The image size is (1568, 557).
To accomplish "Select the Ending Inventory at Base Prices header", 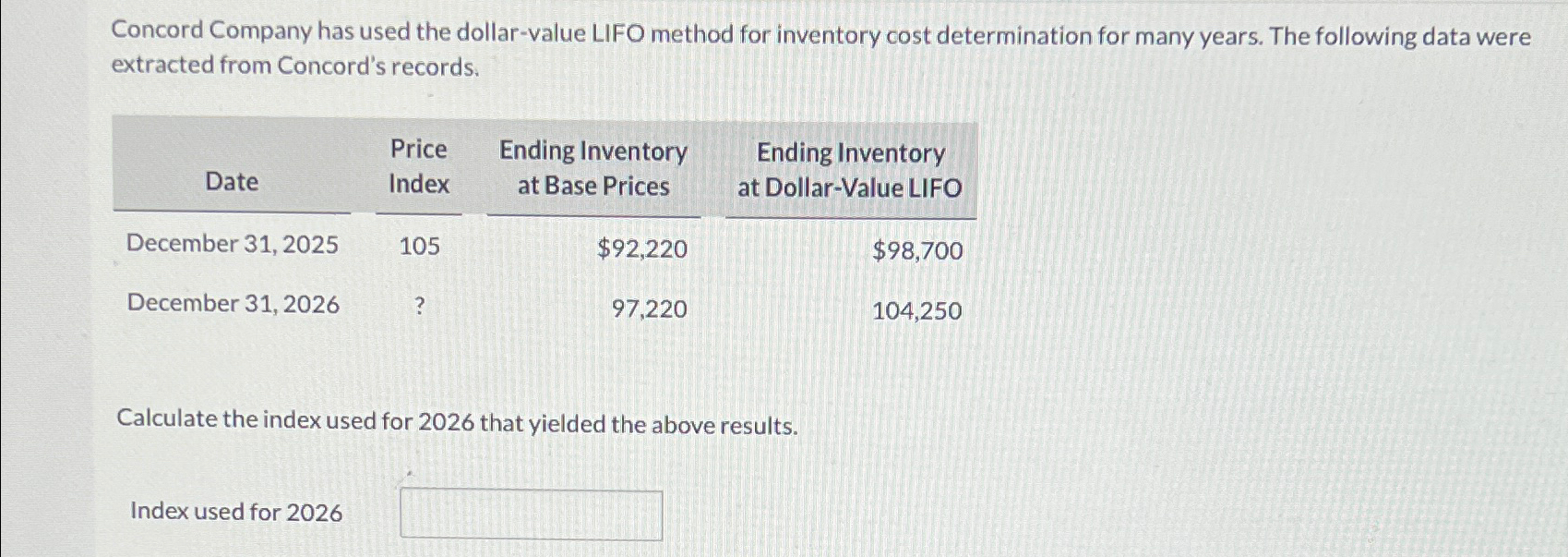I will coord(592,168).
